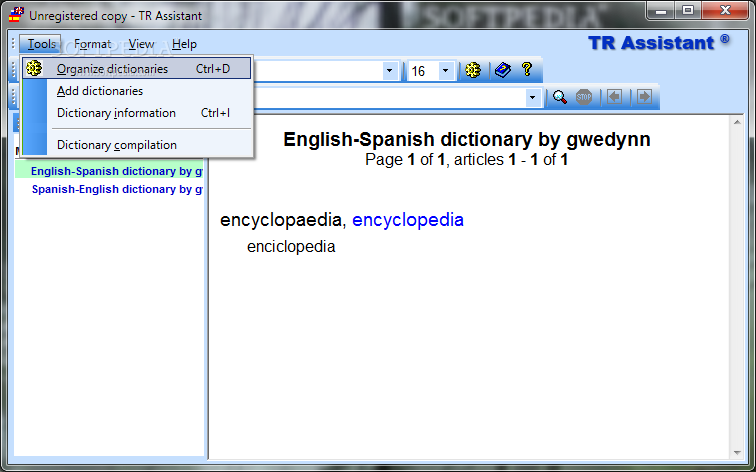This screenshot has width=756, height=472.
Task: Click the scrollbar down arrow in article pane
Action: [737, 452]
